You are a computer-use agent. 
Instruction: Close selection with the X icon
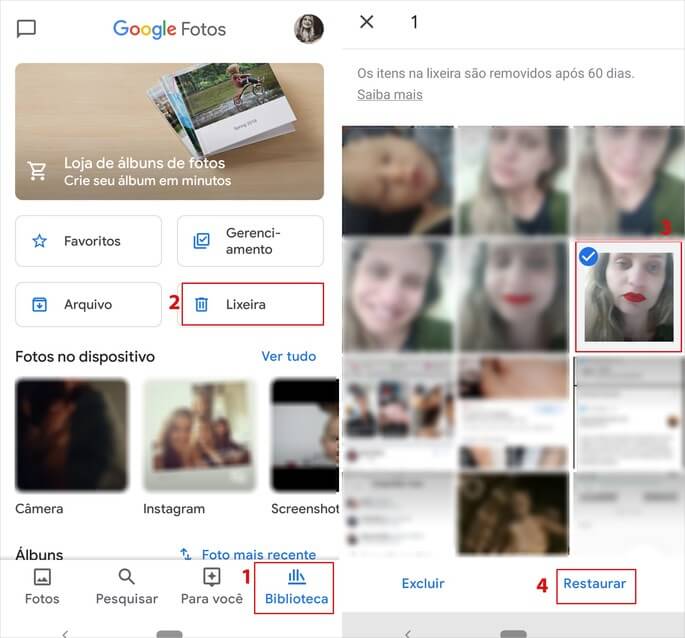[367, 22]
